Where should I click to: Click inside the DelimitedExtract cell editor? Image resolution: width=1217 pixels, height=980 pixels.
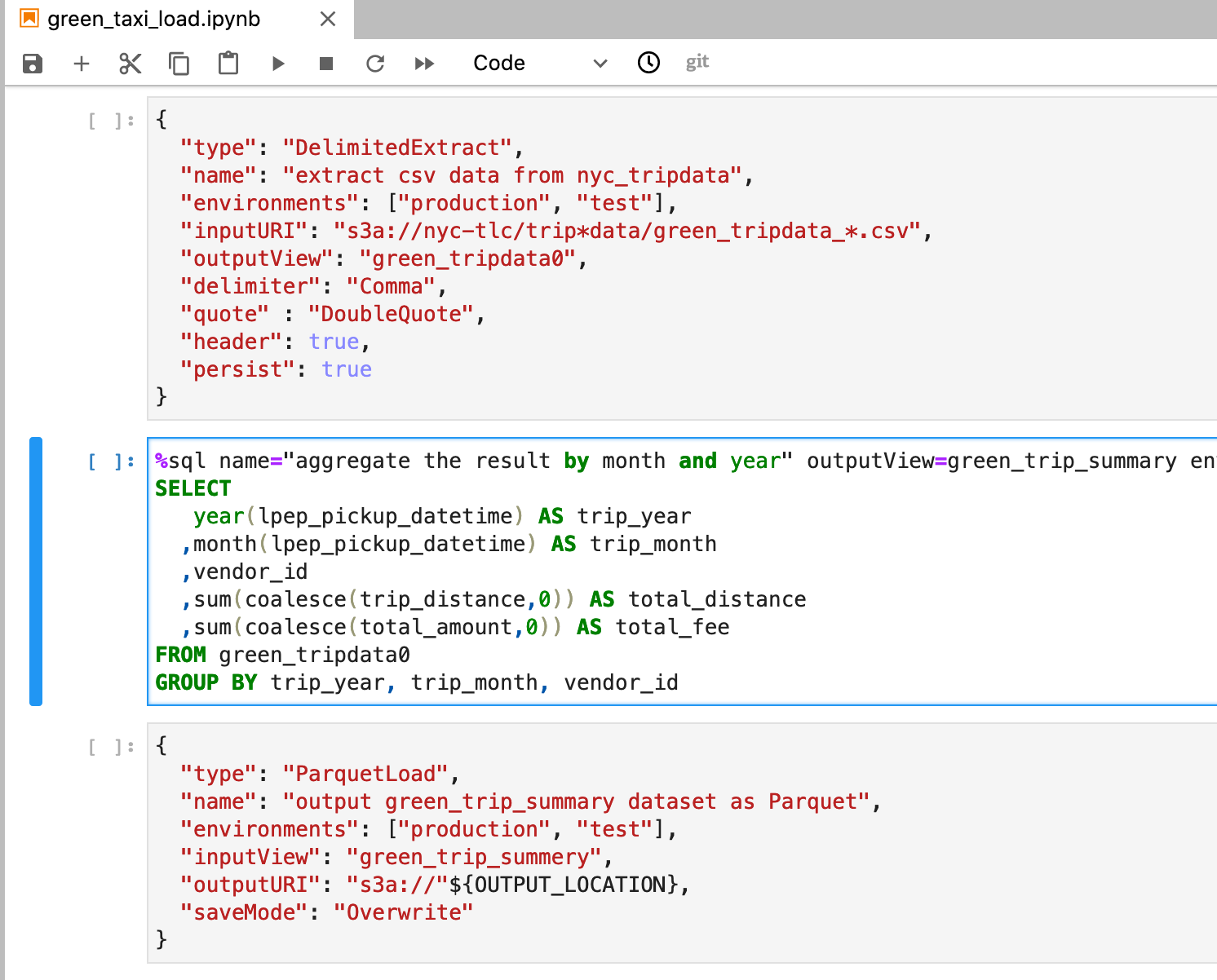tap(682, 258)
